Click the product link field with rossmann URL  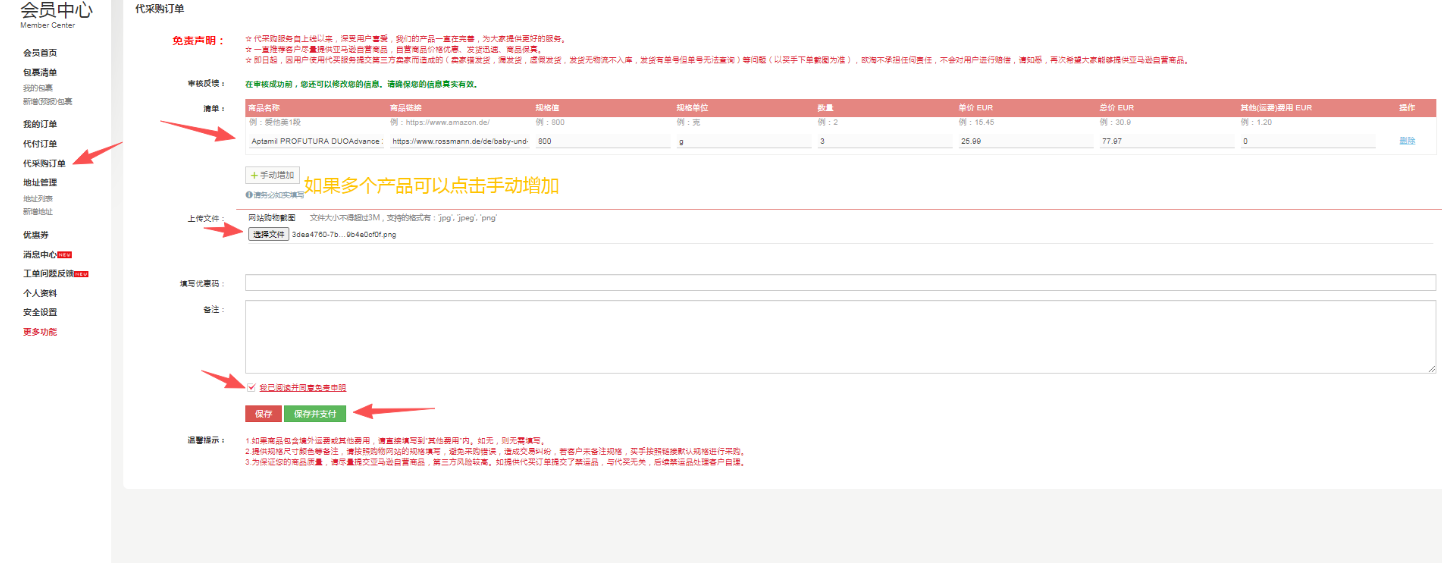458,141
